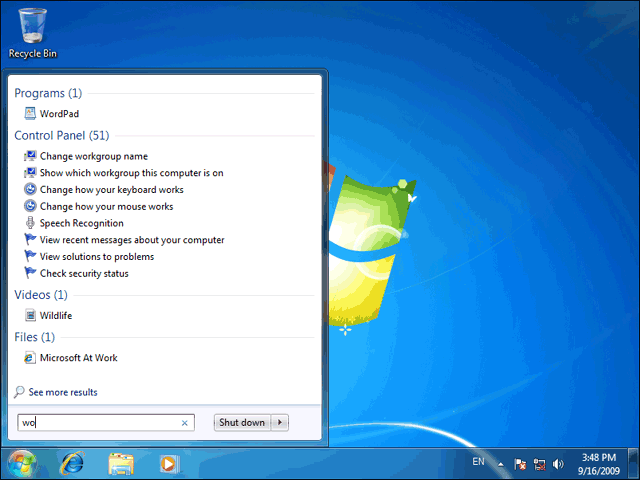
Task: Click the Speech Recognition microphone icon
Action: click(x=30, y=223)
